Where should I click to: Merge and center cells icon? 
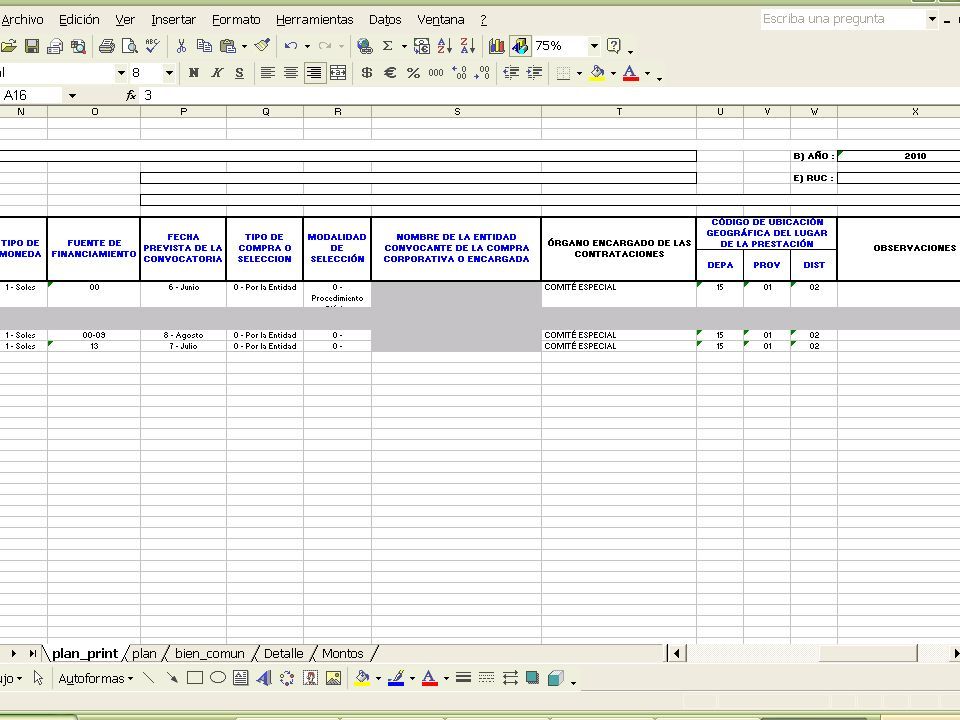click(x=338, y=73)
